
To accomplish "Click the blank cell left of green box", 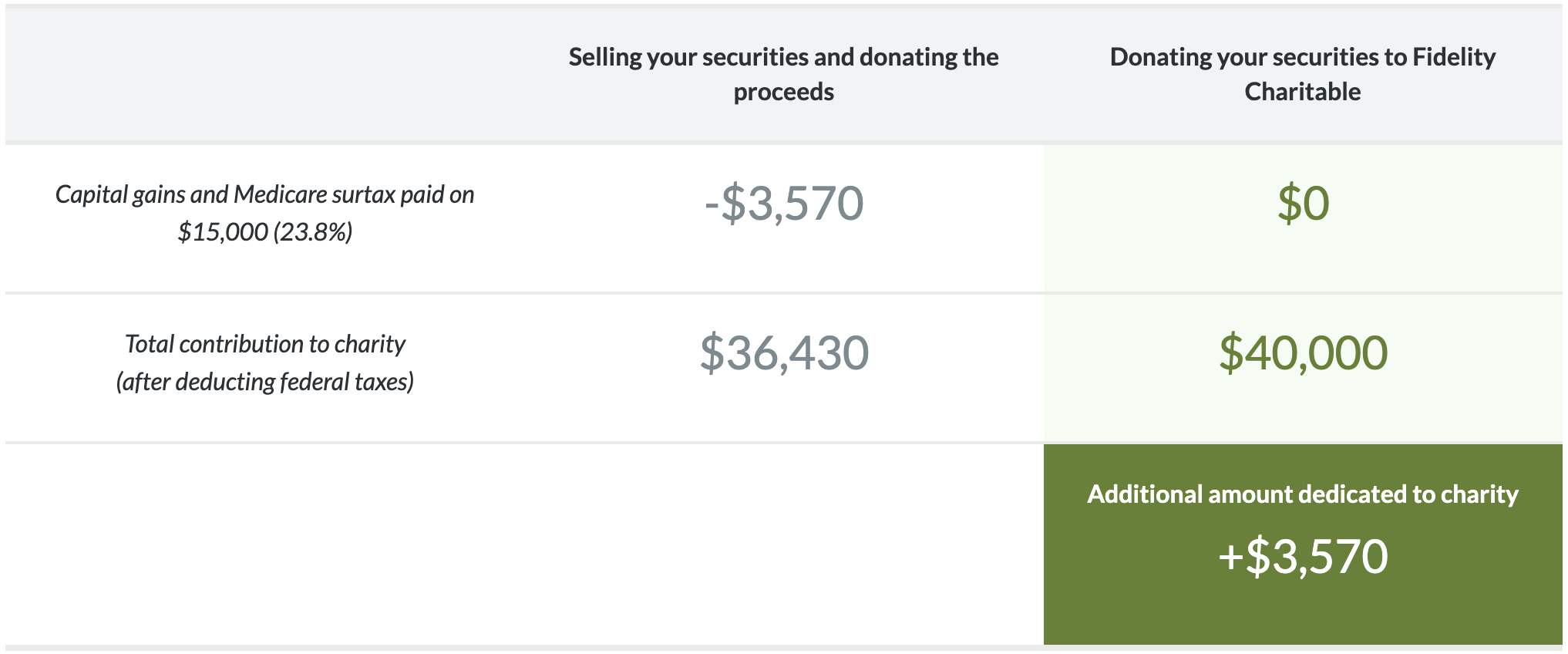I will (x=783, y=544).
